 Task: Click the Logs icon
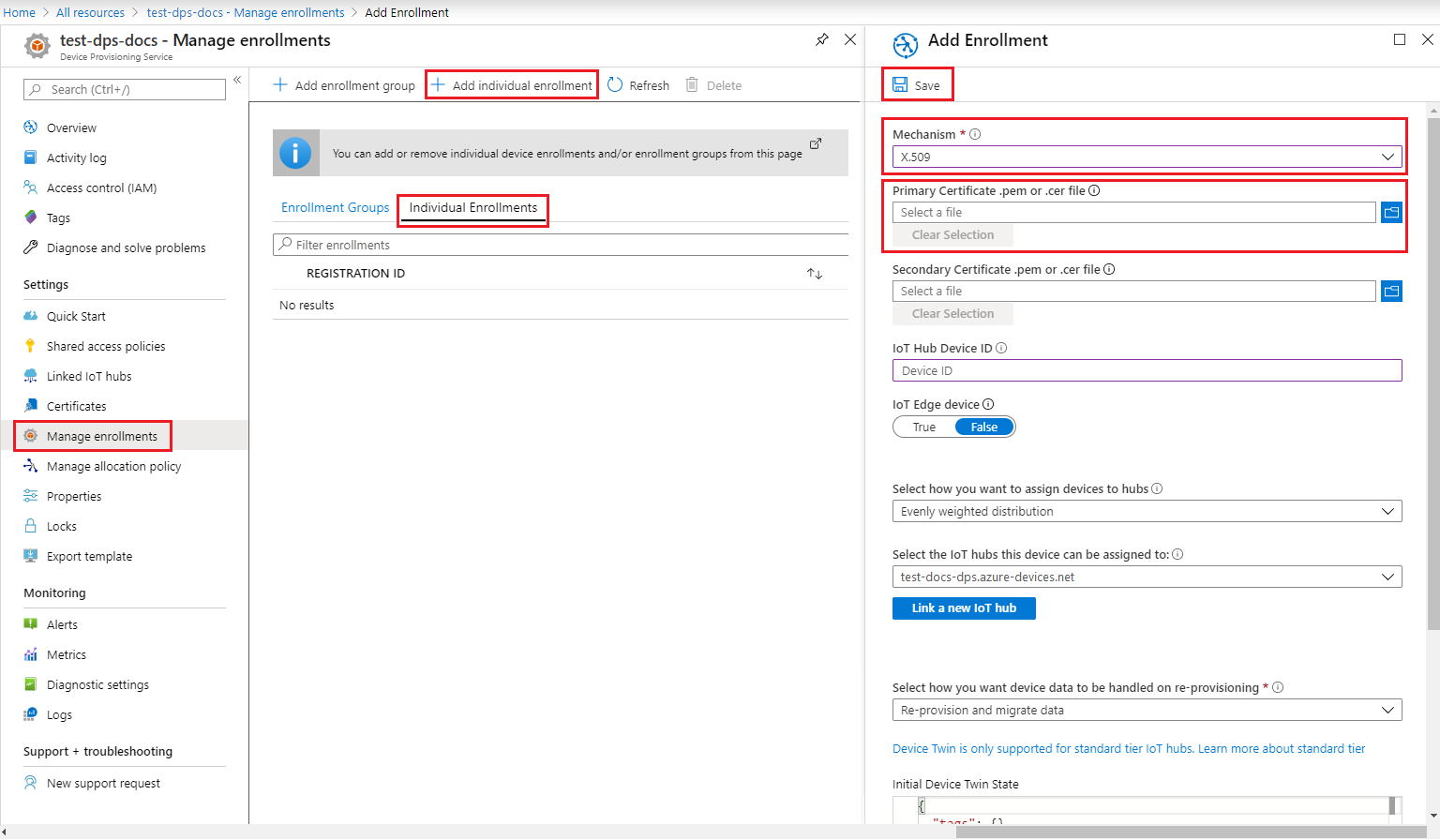30,714
